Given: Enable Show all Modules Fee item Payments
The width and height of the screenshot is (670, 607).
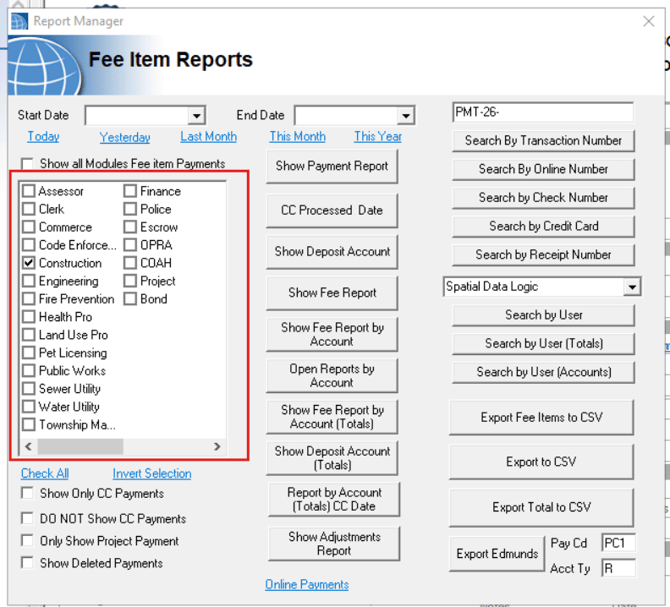Looking at the screenshot, I should pyautogui.click(x=28, y=163).
